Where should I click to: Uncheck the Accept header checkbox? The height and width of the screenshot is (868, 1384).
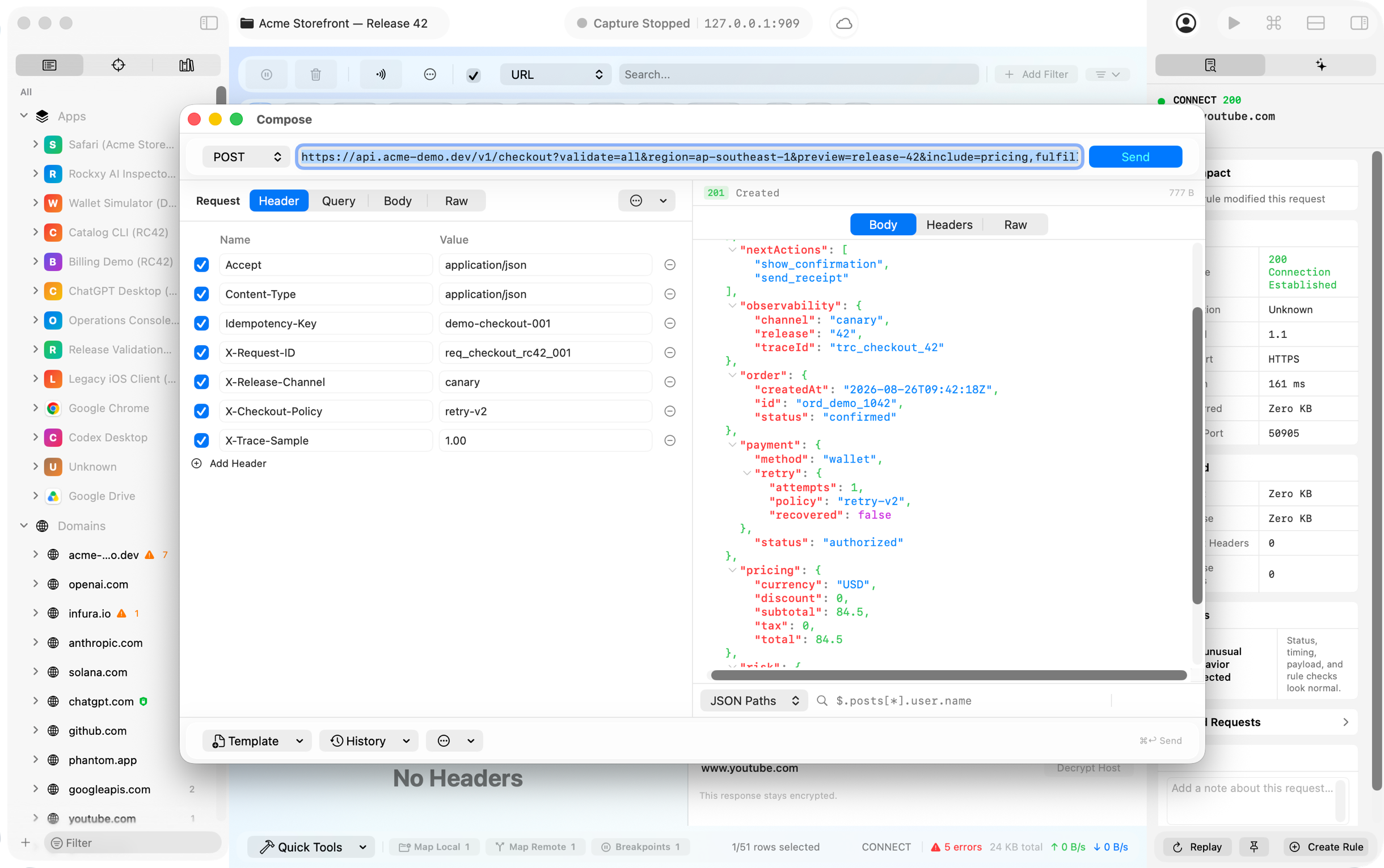pyautogui.click(x=201, y=265)
